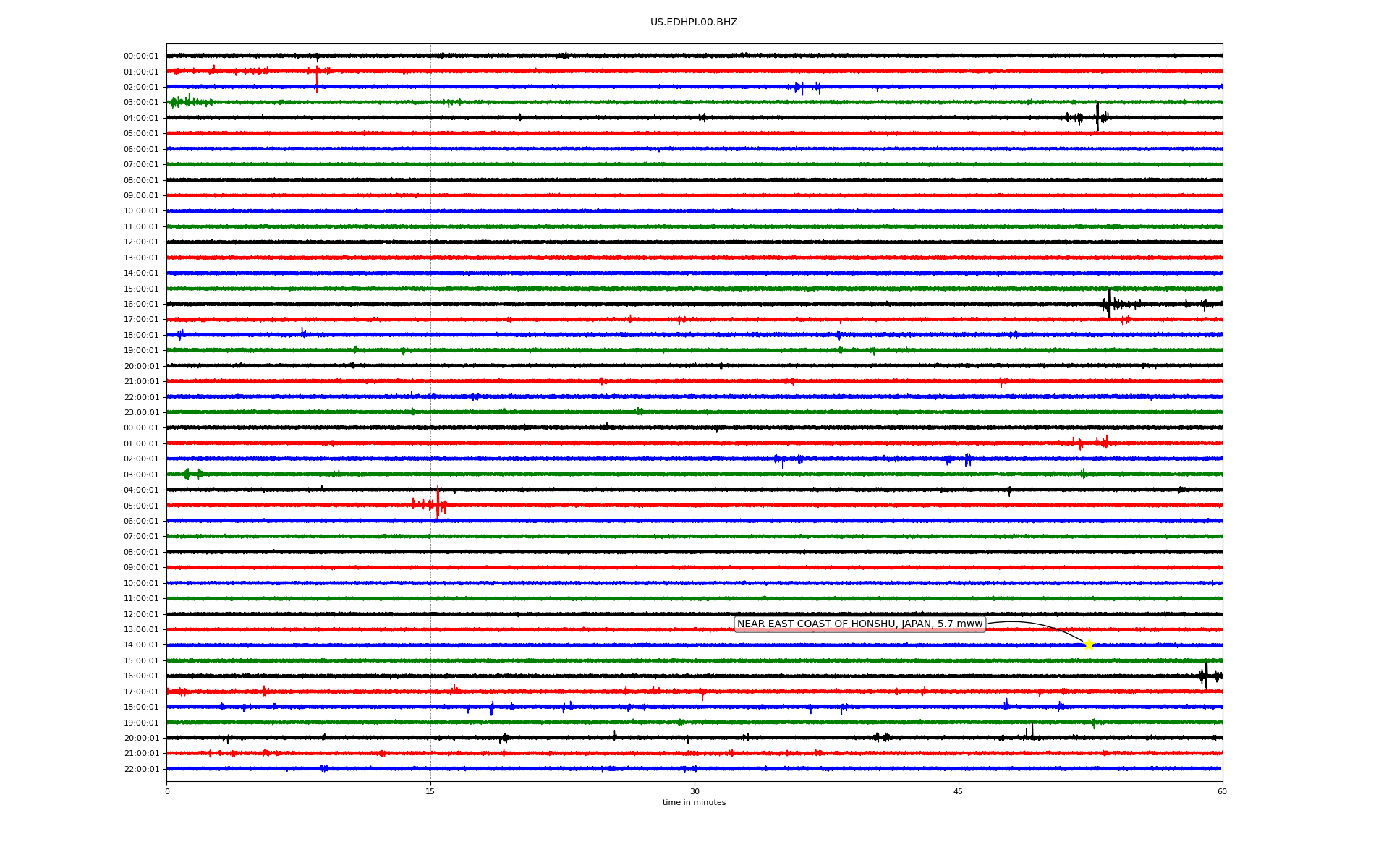Click the red event burst on the second 05:00:01 trace

[437, 503]
